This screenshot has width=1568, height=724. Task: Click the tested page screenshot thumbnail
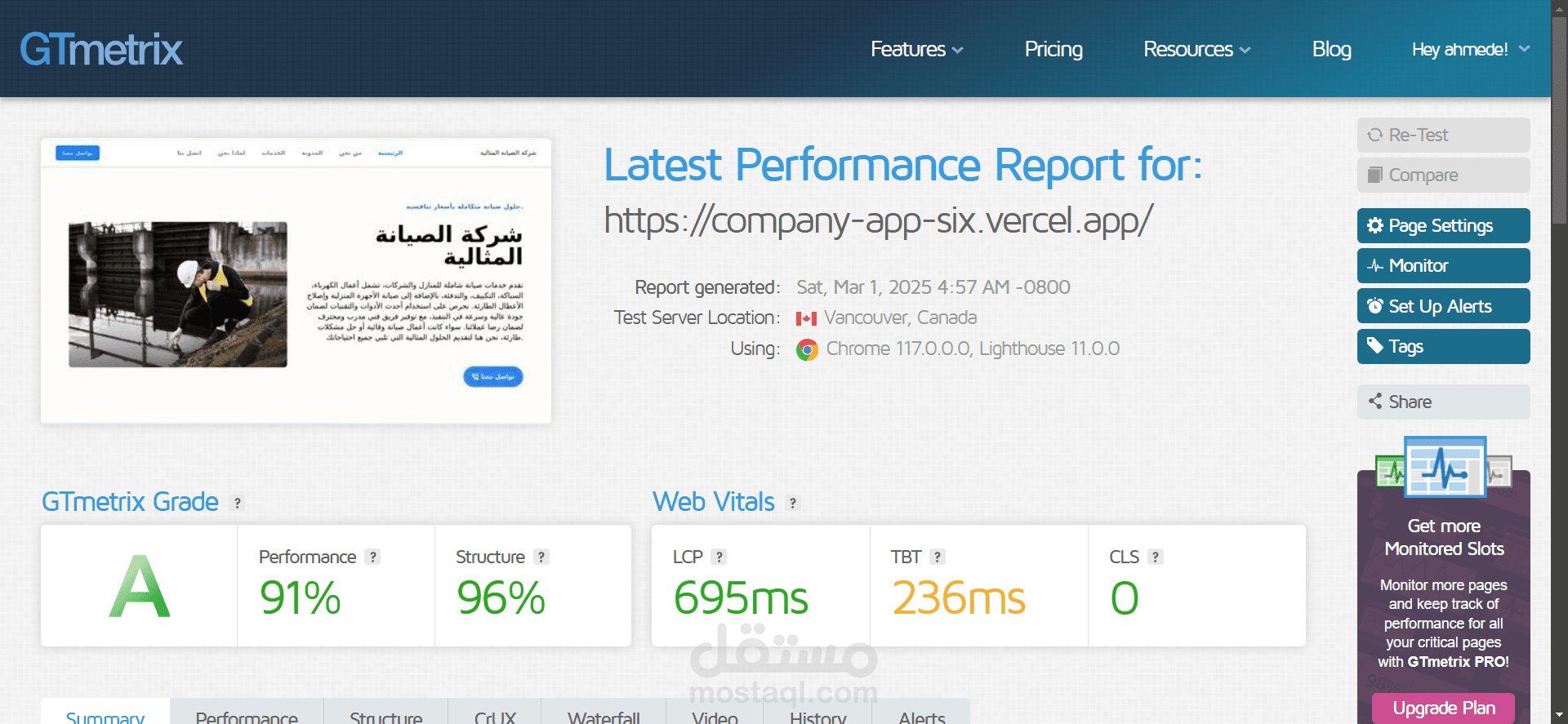pos(296,281)
